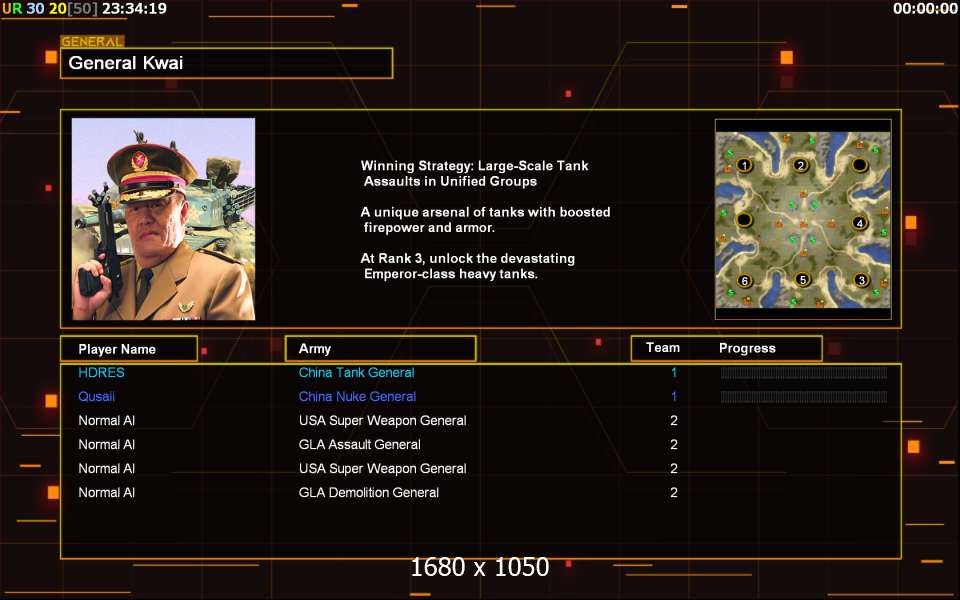Click HDRES's loading progress bar

pyautogui.click(x=804, y=373)
